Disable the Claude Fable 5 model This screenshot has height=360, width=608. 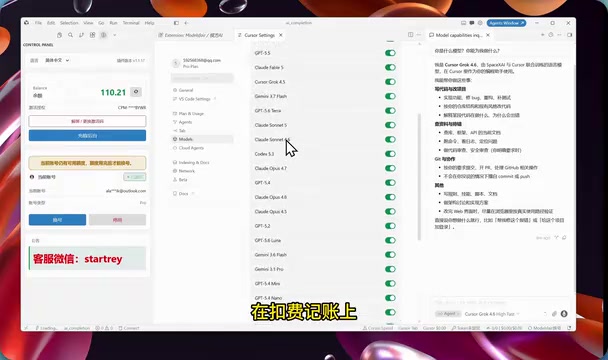pos(390,67)
